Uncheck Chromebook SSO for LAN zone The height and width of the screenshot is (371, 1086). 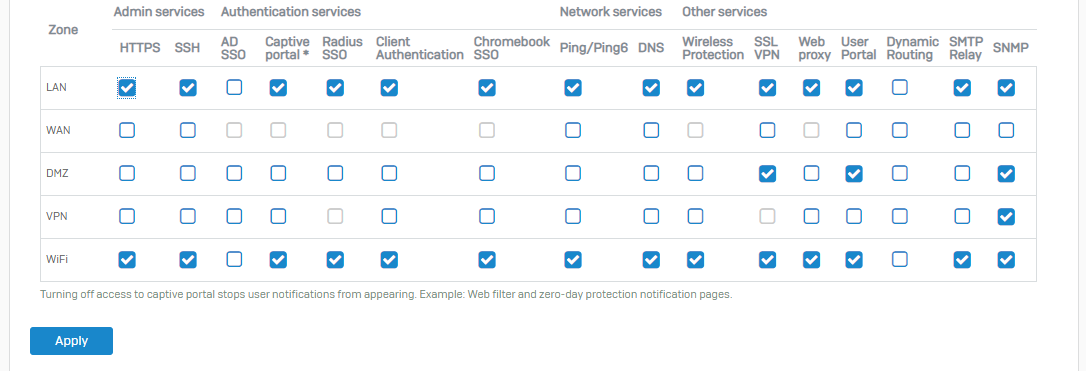point(487,88)
